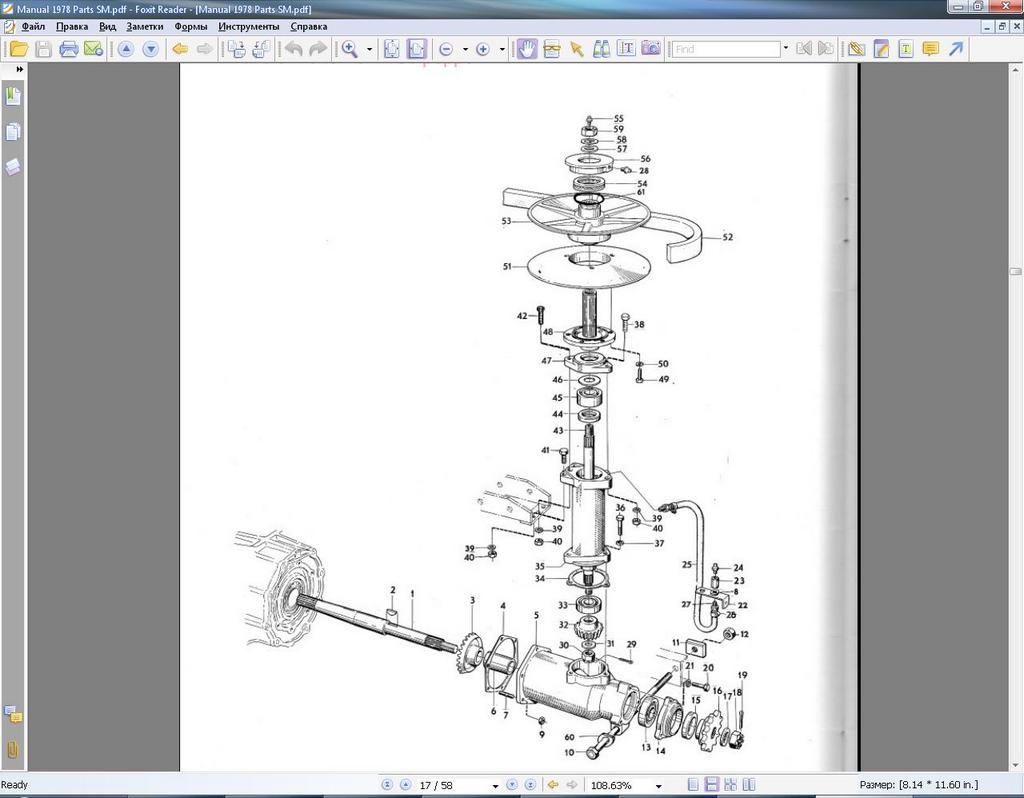Toggle Fit Width page view
Viewport: 1024px width, 798px height.
[417, 48]
